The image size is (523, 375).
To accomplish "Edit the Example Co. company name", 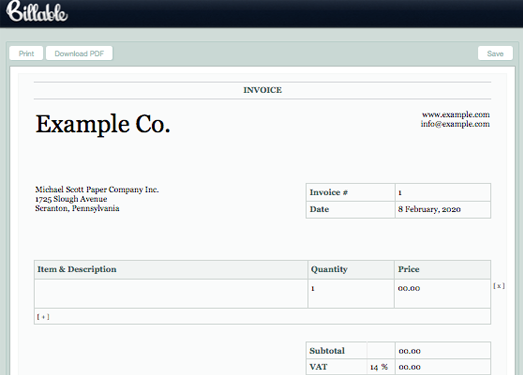I will coord(103,124).
